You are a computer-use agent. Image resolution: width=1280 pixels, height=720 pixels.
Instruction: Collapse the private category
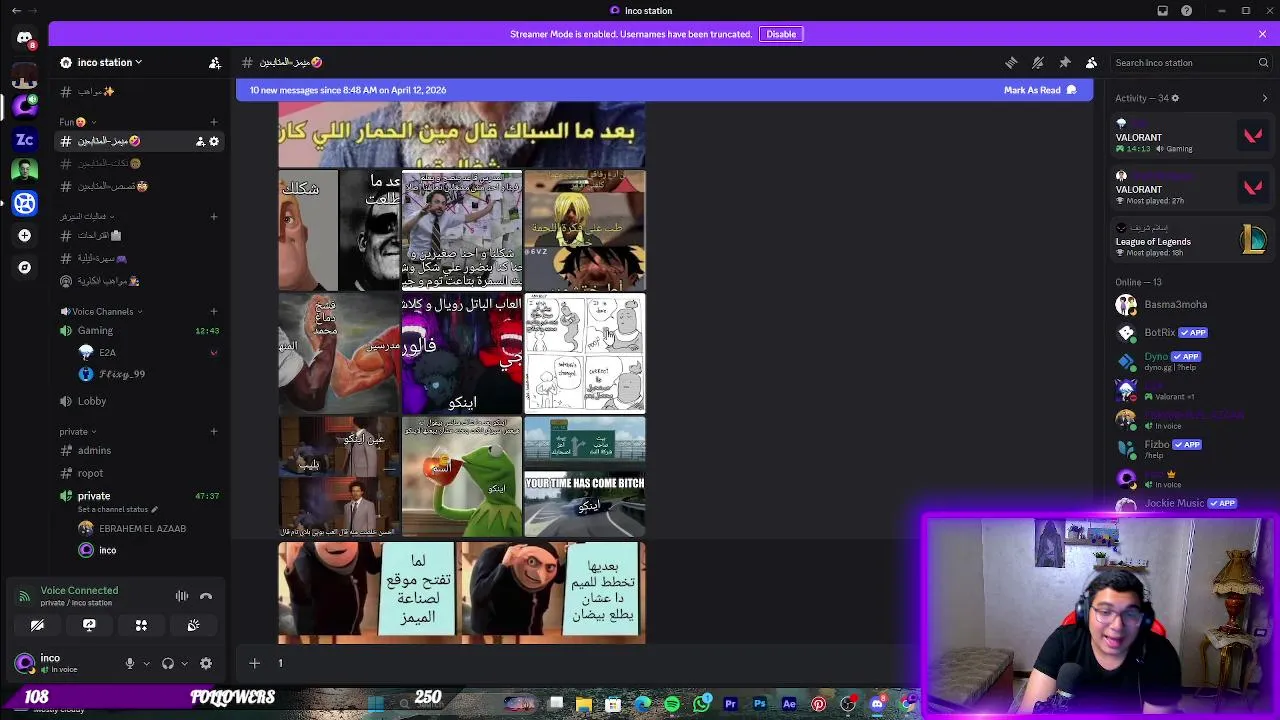coord(78,432)
